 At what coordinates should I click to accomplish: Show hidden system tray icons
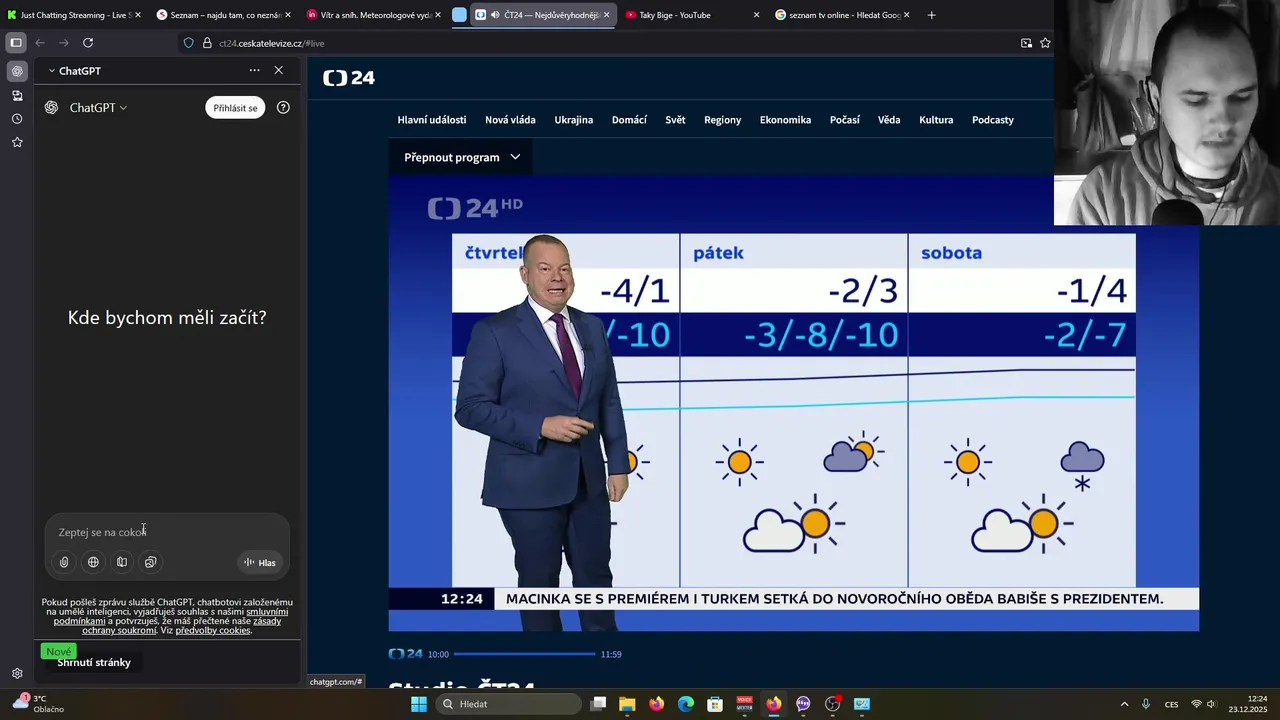coord(1124,704)
